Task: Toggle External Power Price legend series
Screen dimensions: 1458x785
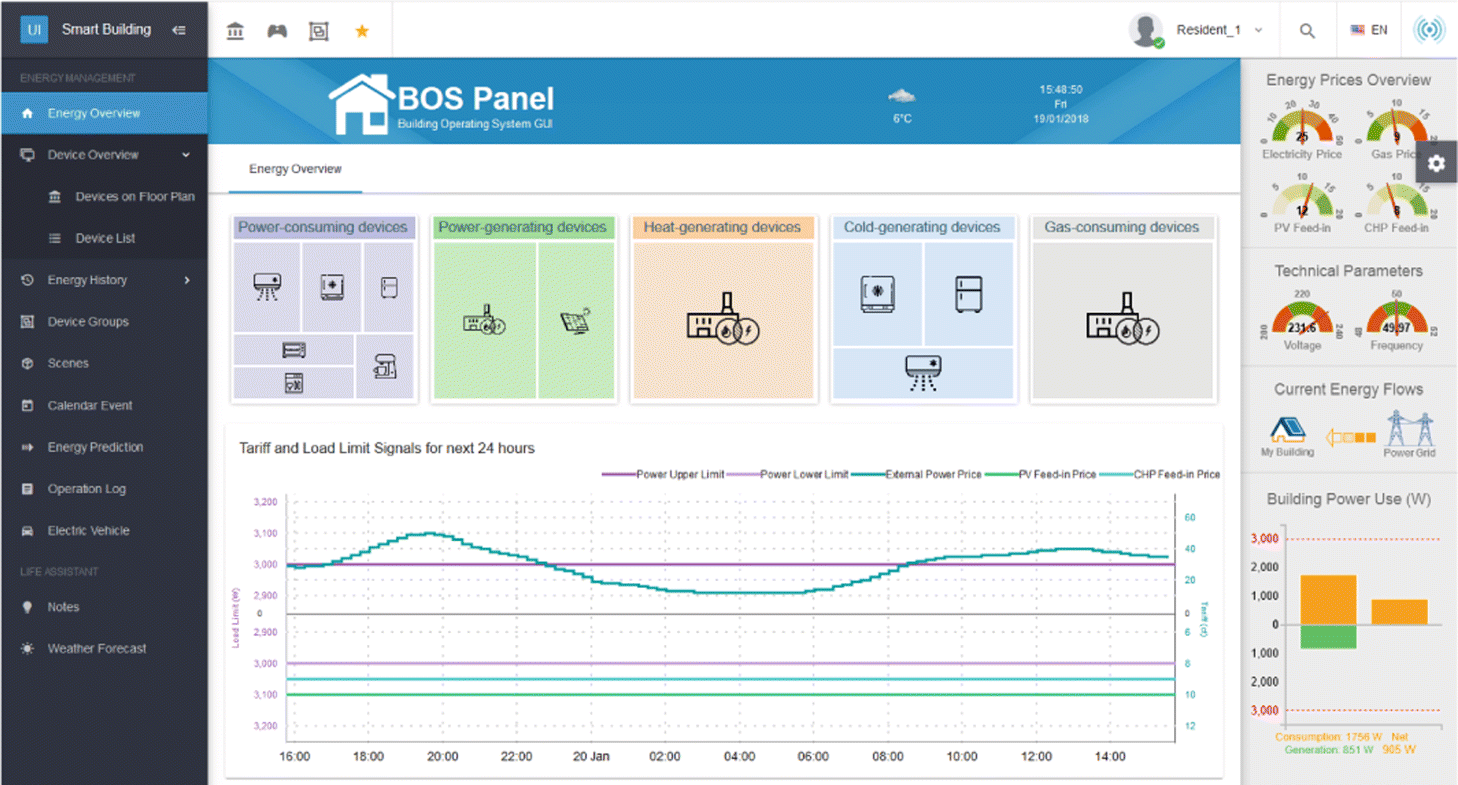Action: [916, 474]
